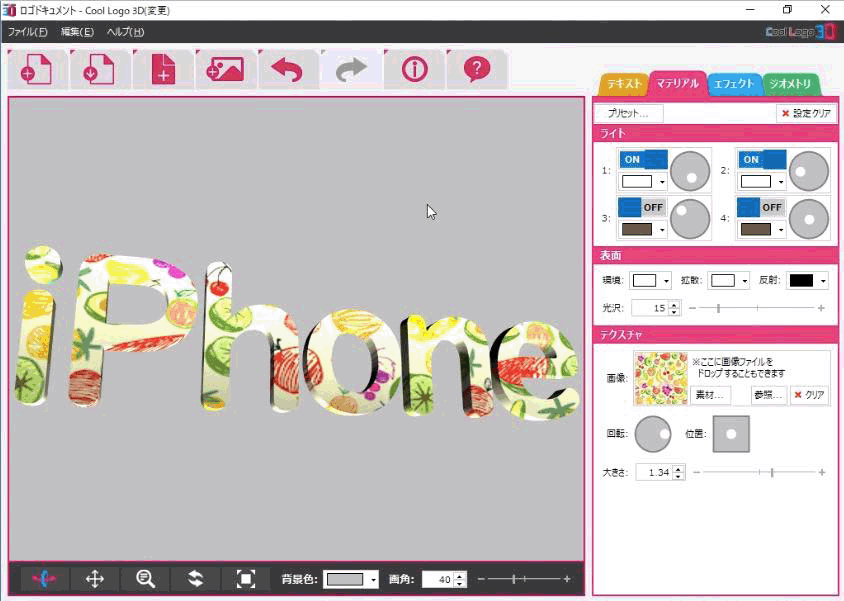844x601 pixels.
Task: Click the minus end of 光沢 slider
Action: tap(692, 308)
